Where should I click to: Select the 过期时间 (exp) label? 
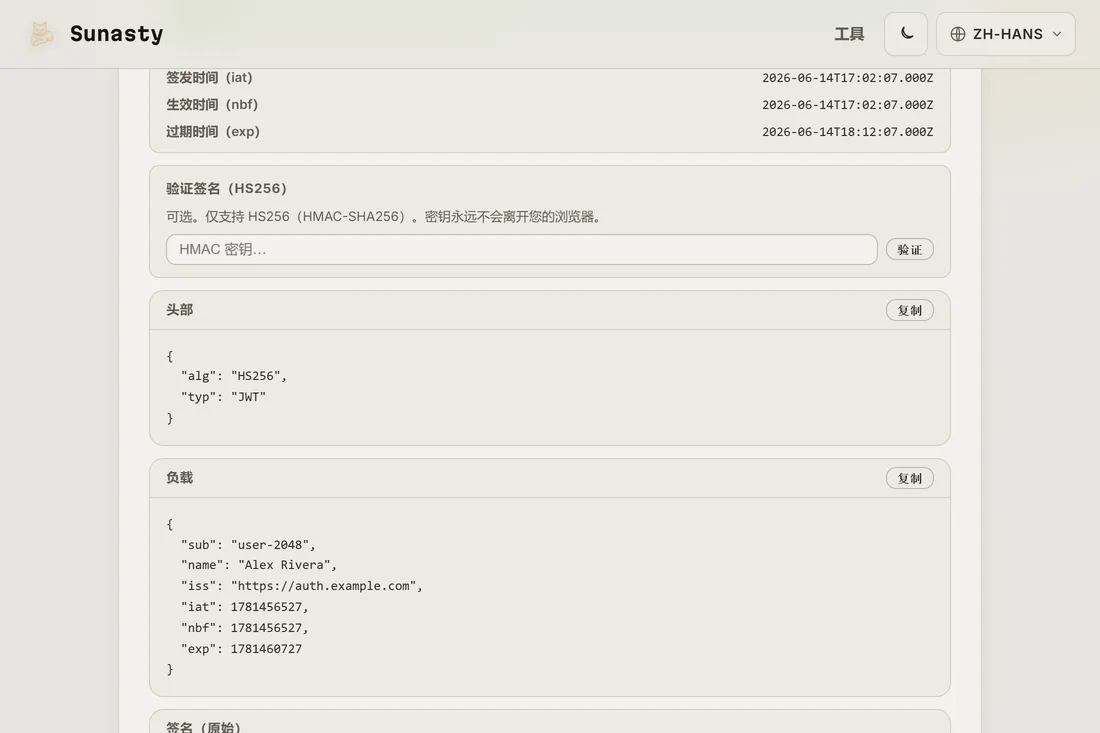(213, 132)
